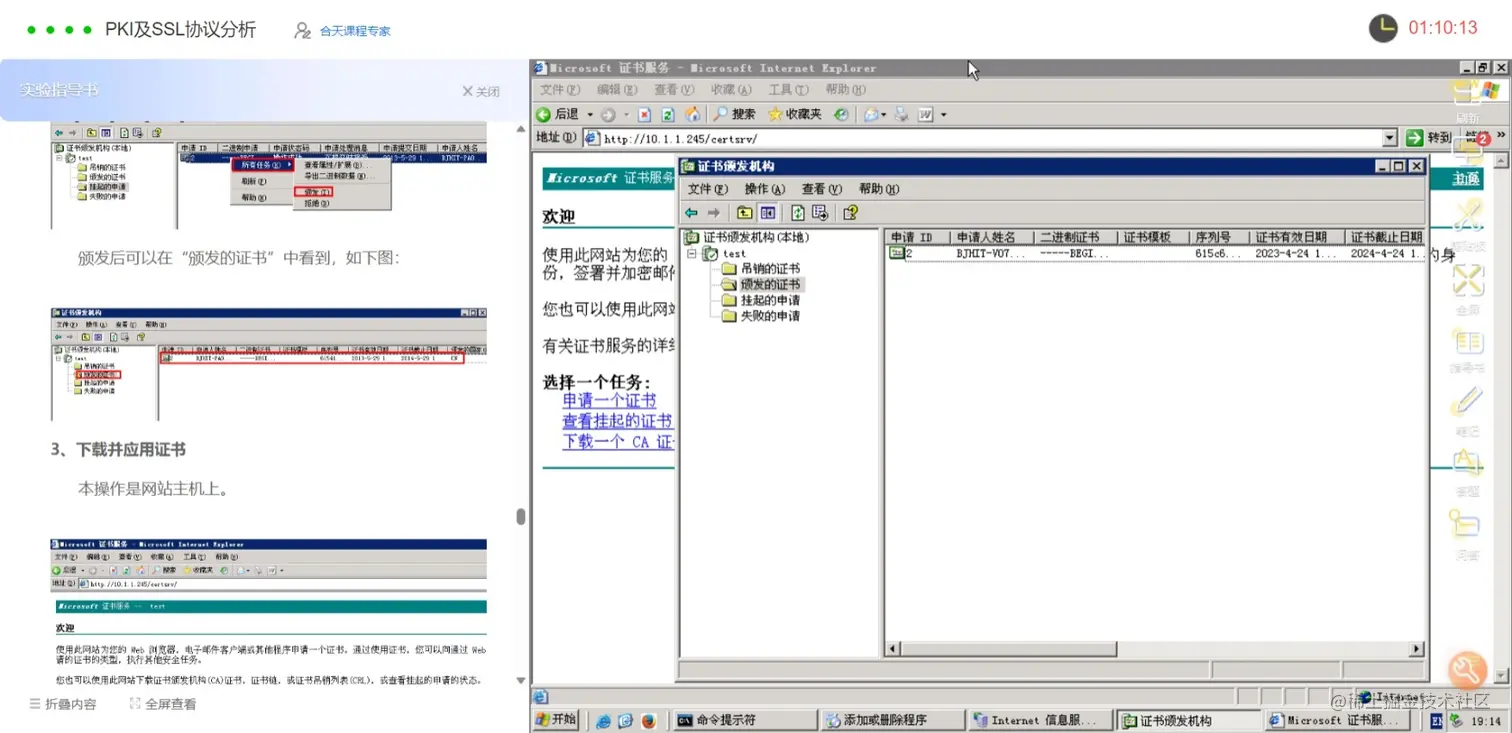1512x733 pixels.
Task: Close the 实验指导书 panel with 关闭
Action: coord(481,91)
